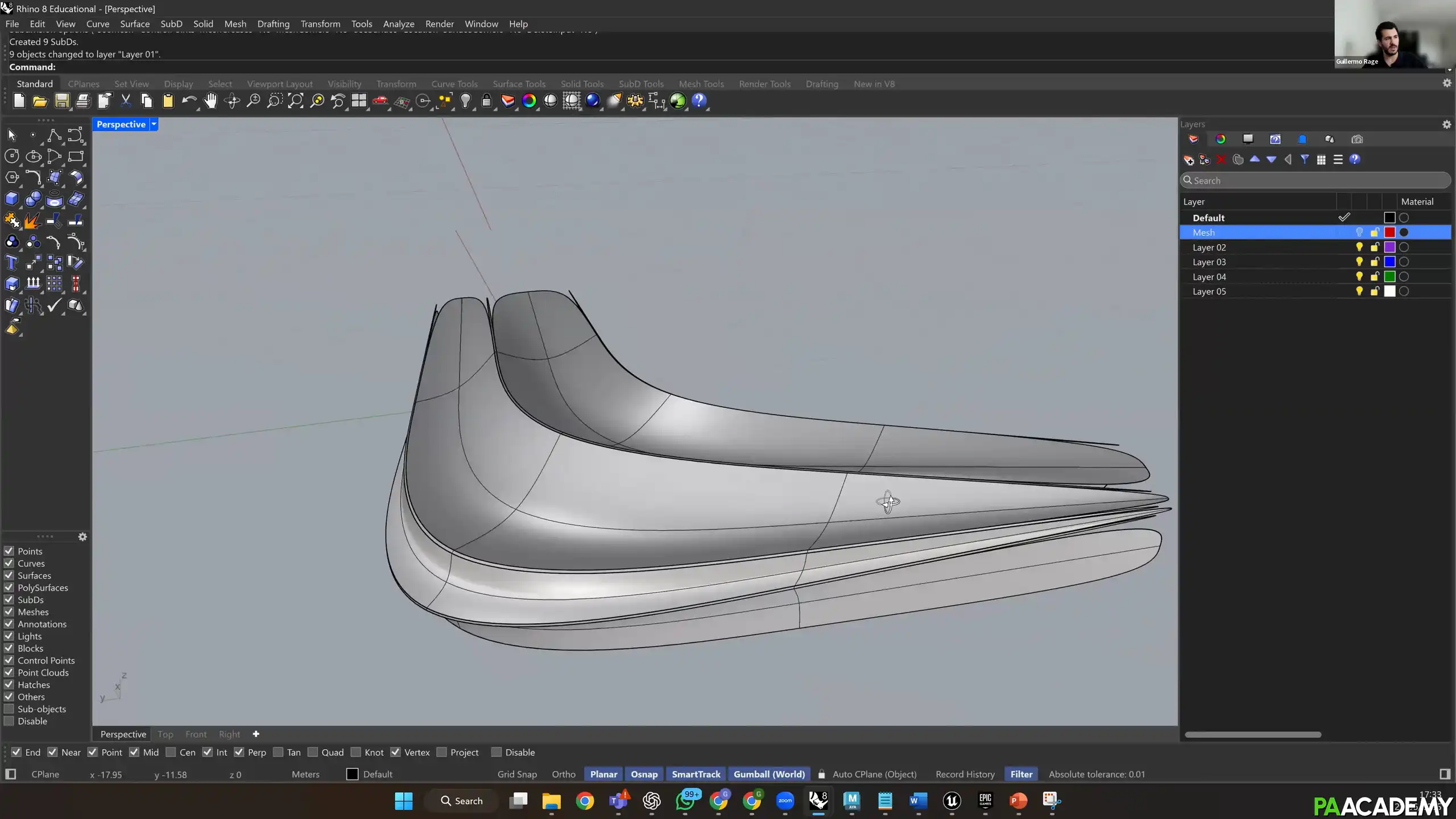
Task: Click the layer filter funnel icon
Action: click(x=1305, y=160)
